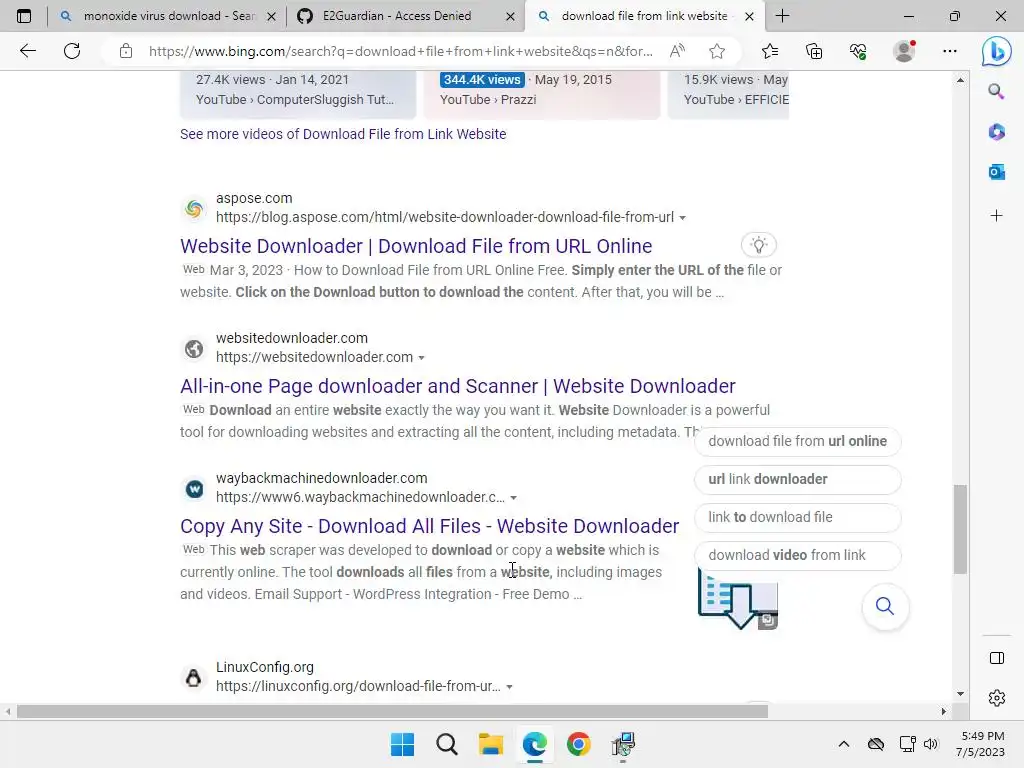This screenshot has height=768, width=1024.
Task: Add this page to favorites
Action: click(x=717, y=51)
